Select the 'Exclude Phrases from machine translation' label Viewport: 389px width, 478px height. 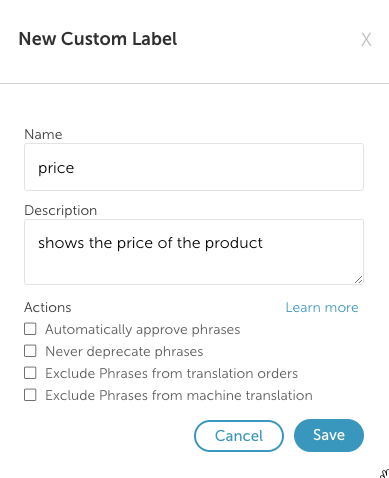pos(179,395)
